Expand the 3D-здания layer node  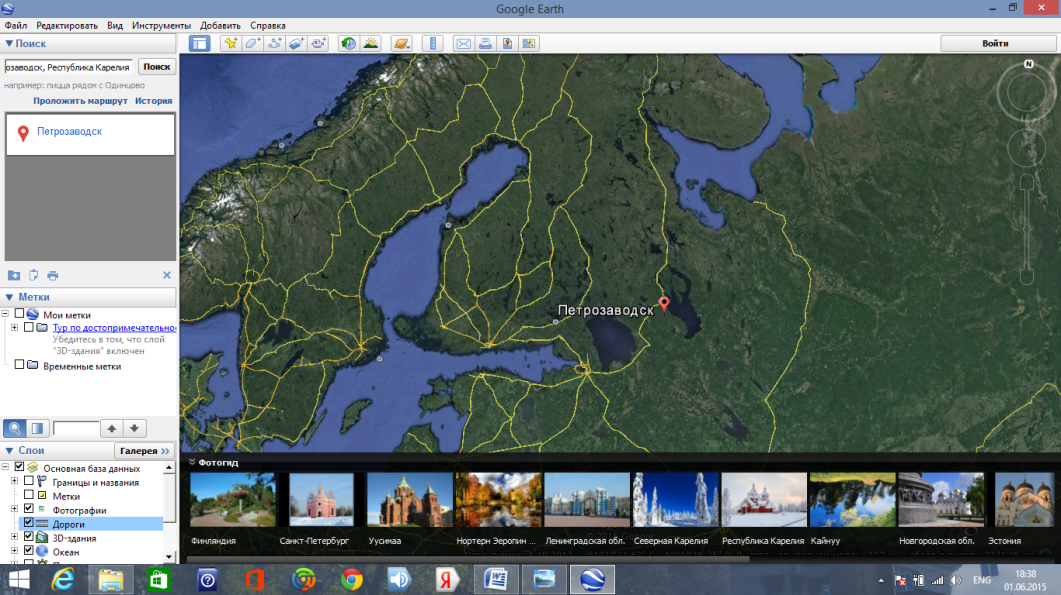point(14,537)
